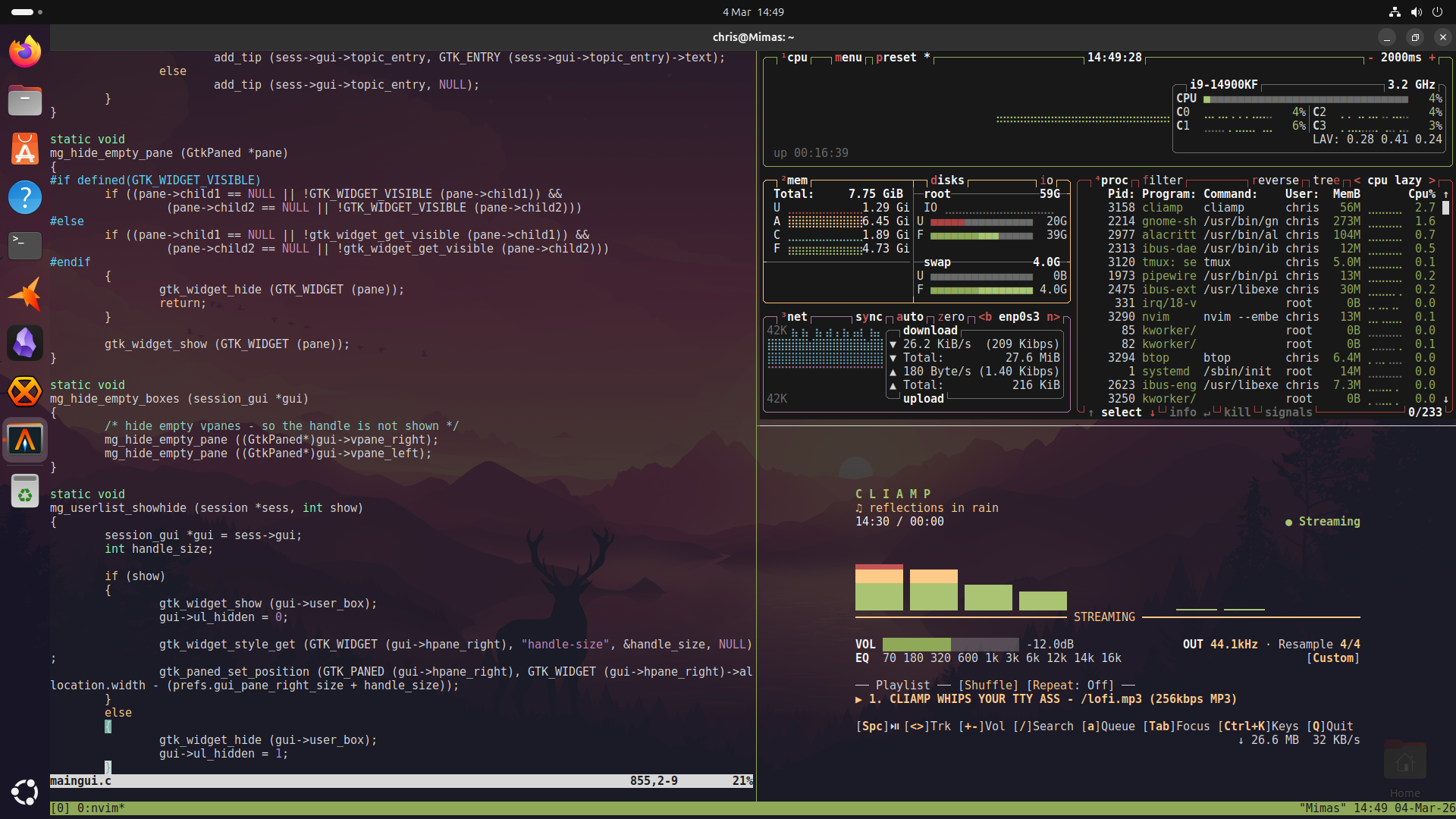The height and width of the screenshot is (819, 1456).
Task: Click the volume icon in the top bar
Action: [x=1415, y=11]
